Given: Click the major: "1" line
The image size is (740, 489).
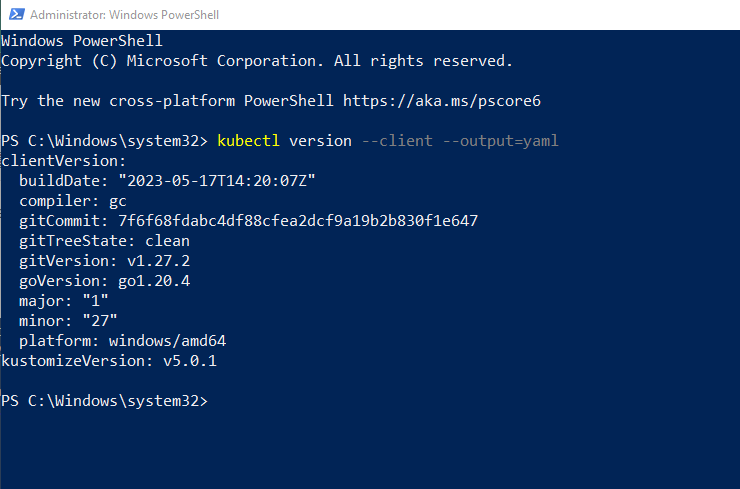Looking at the screenshot, I should coord(64,301).
